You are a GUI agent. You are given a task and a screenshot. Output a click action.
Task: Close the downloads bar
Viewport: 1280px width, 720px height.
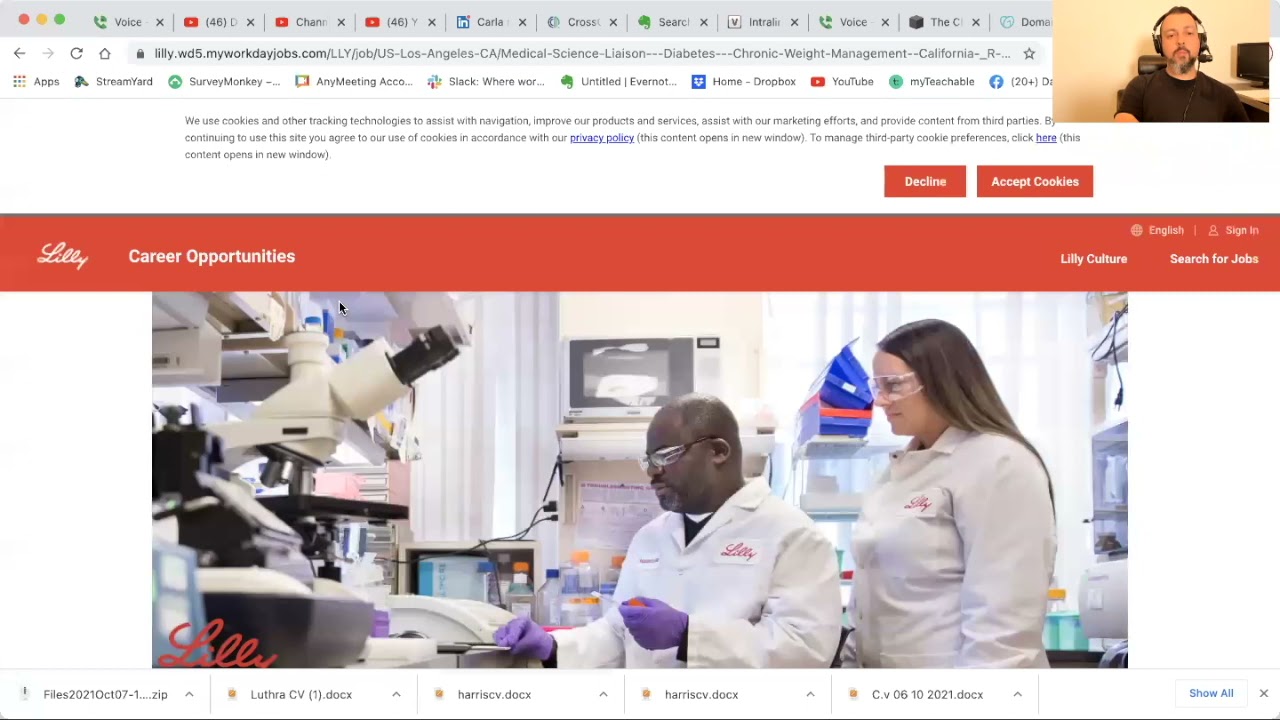pyautogui.click(x=1263, y=693)
